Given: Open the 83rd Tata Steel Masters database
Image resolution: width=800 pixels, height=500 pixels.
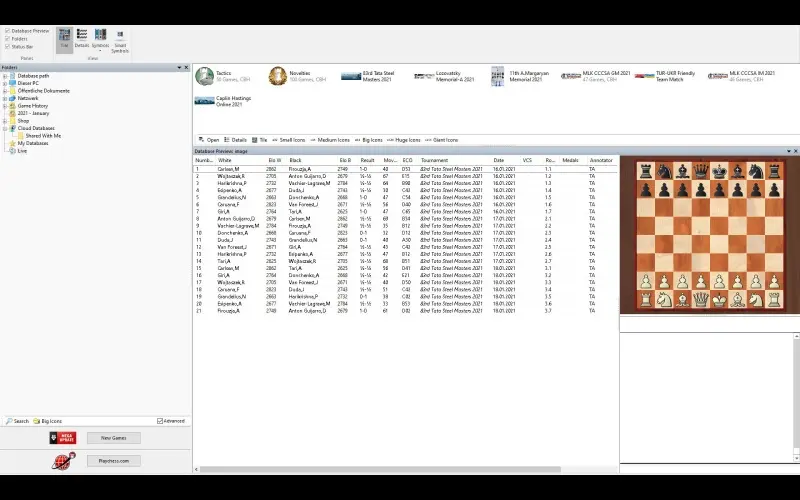Looking at the screenshot, I should click(x=350, y=76).
